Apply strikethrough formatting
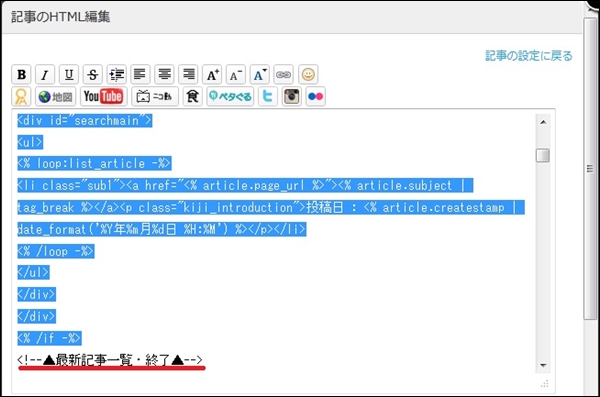600x397 pixels. point(93,74)
